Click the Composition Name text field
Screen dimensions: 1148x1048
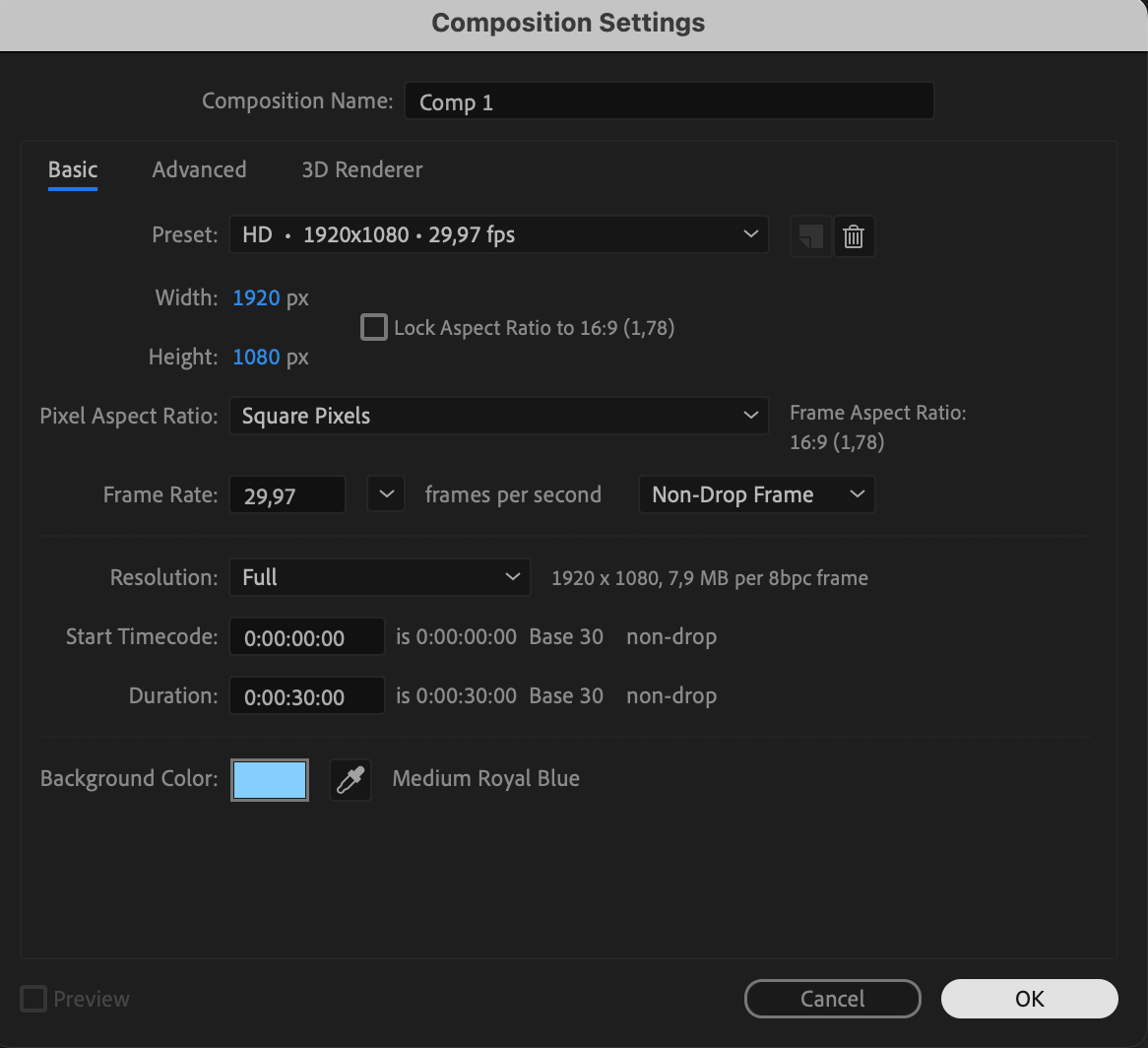[669, 101]
